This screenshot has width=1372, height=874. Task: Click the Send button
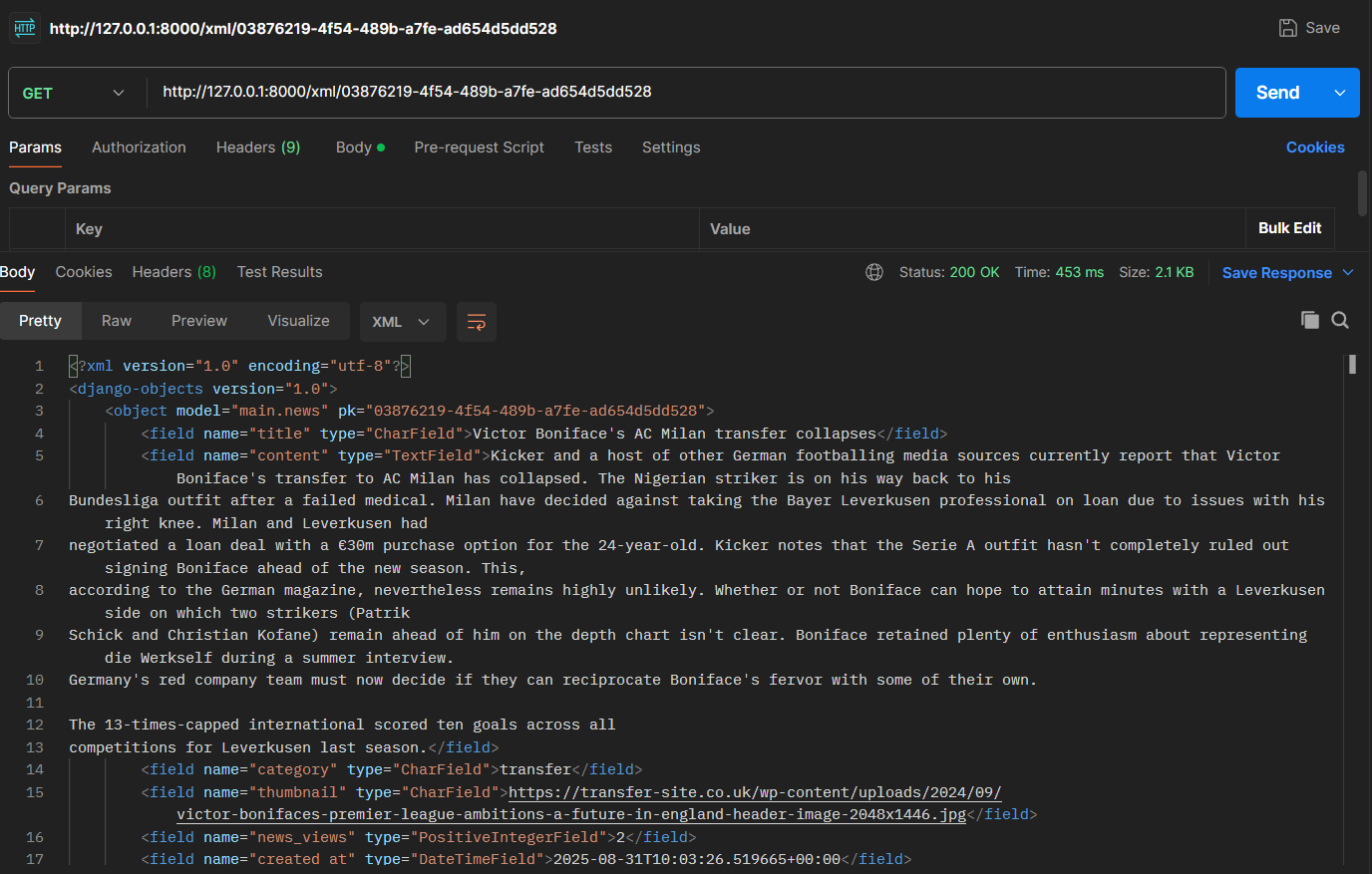tap(1277, 93)
